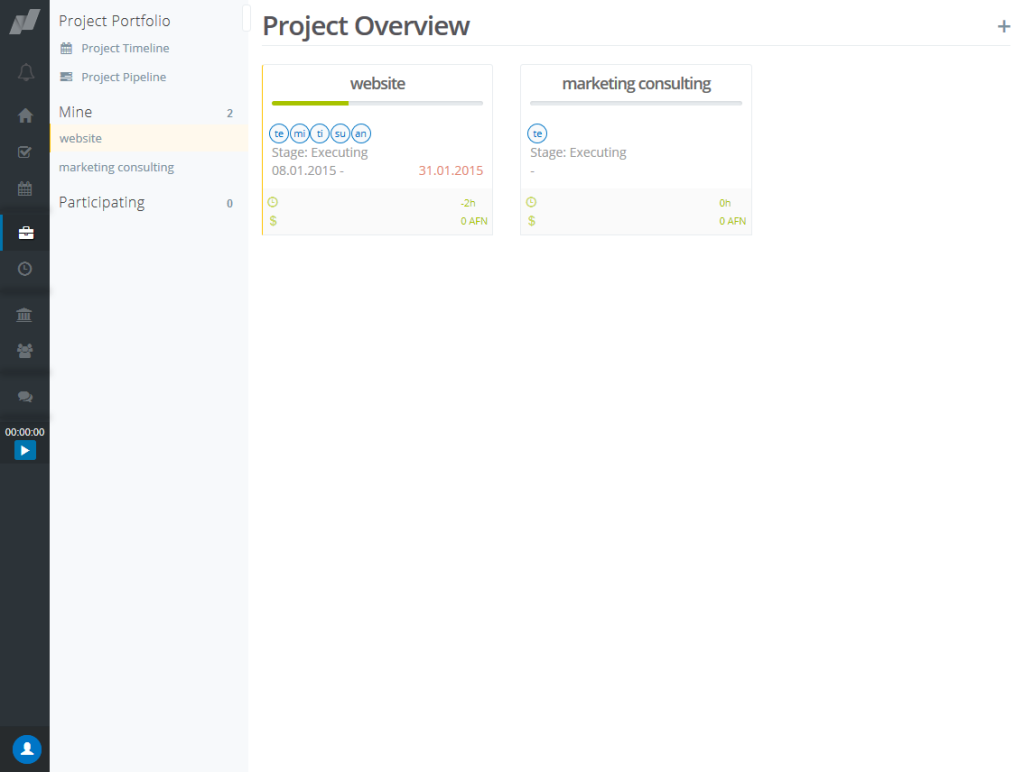Go to home via house icon
This screenshot has height=772, width=1024.
coord(25,115)
